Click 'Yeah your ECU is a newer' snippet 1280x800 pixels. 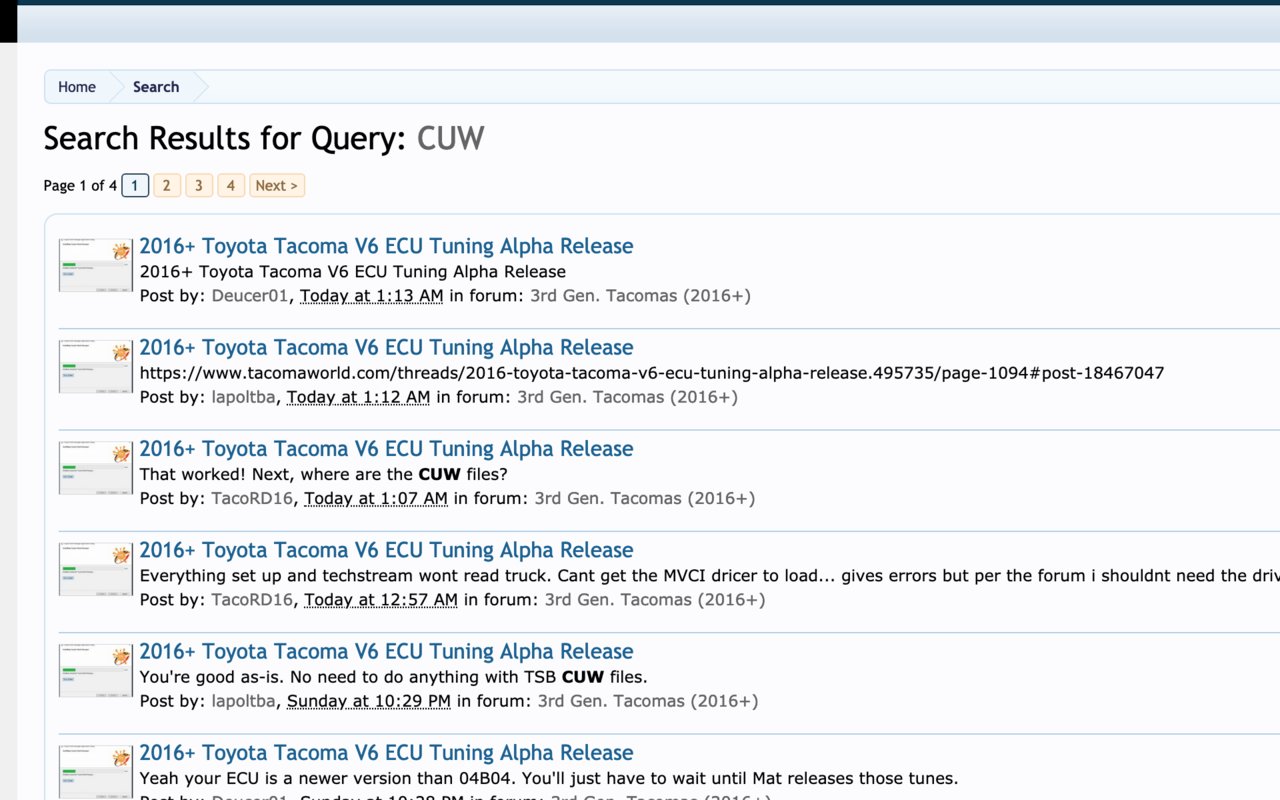(549, 778)
